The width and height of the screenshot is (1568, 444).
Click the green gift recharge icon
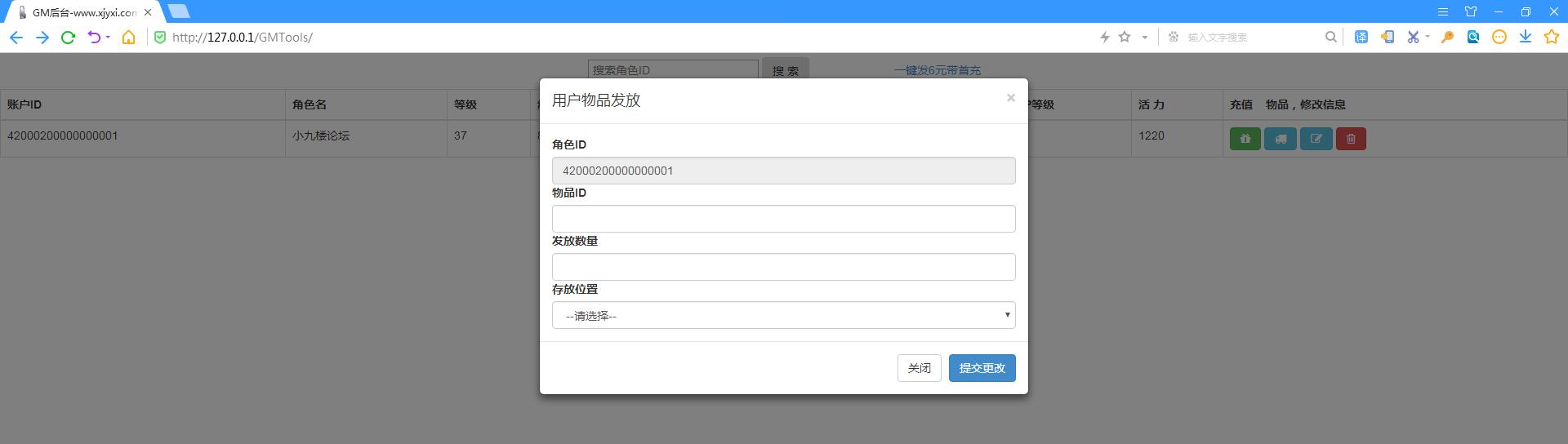[1245, 139]
